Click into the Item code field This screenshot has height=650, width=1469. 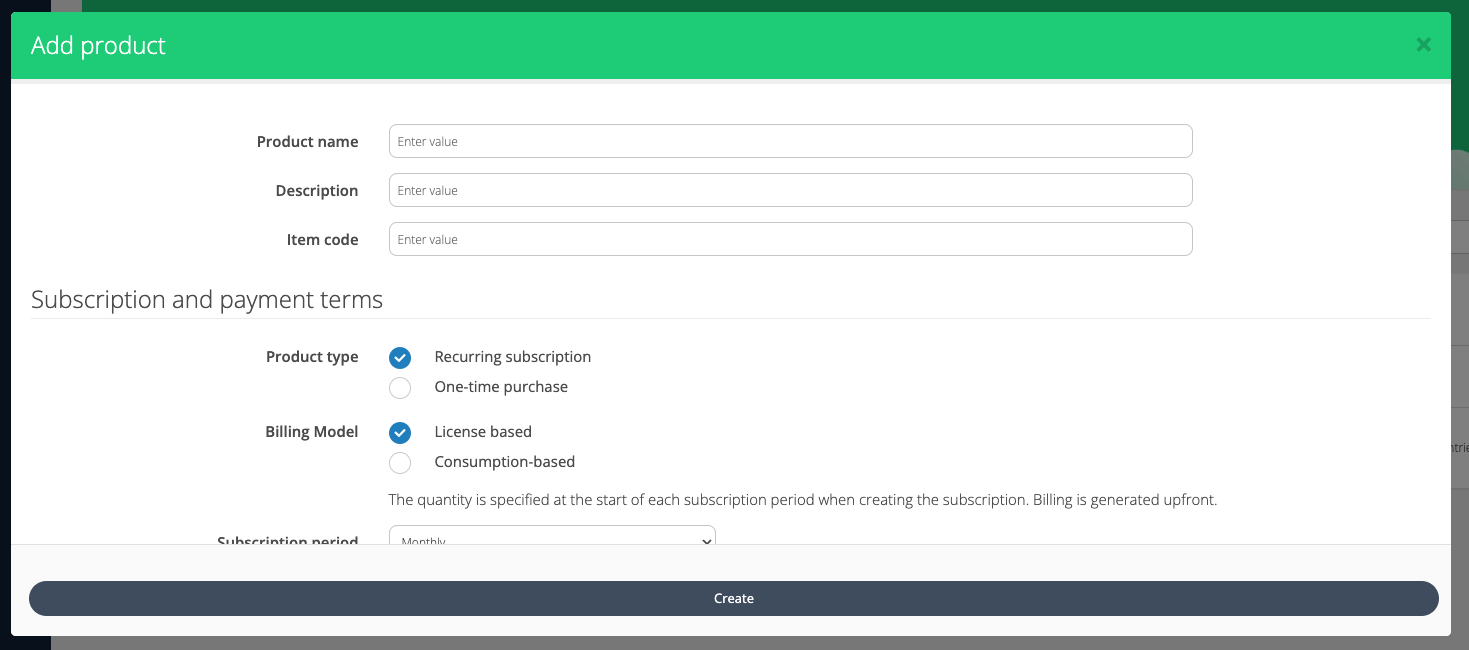pos(790,239)
